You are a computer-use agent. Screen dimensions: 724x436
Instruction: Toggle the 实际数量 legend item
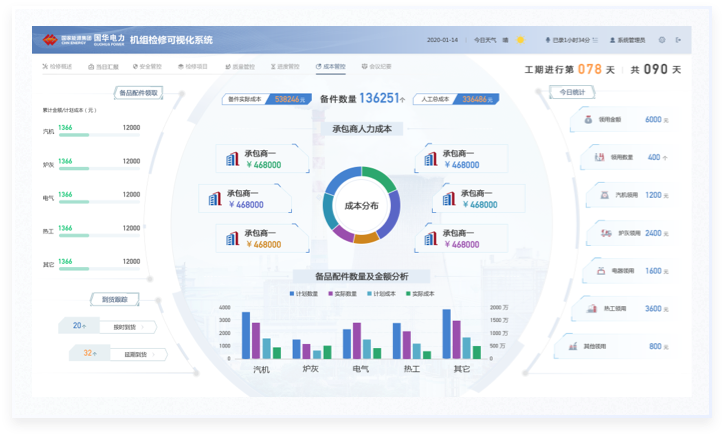[x=342, y=294]
